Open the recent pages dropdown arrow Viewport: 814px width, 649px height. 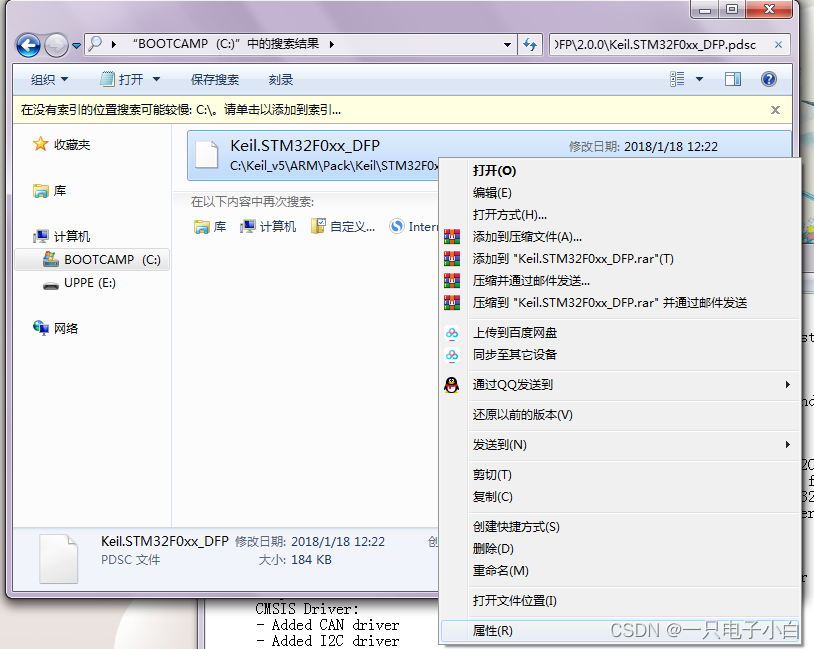(76, 46)
